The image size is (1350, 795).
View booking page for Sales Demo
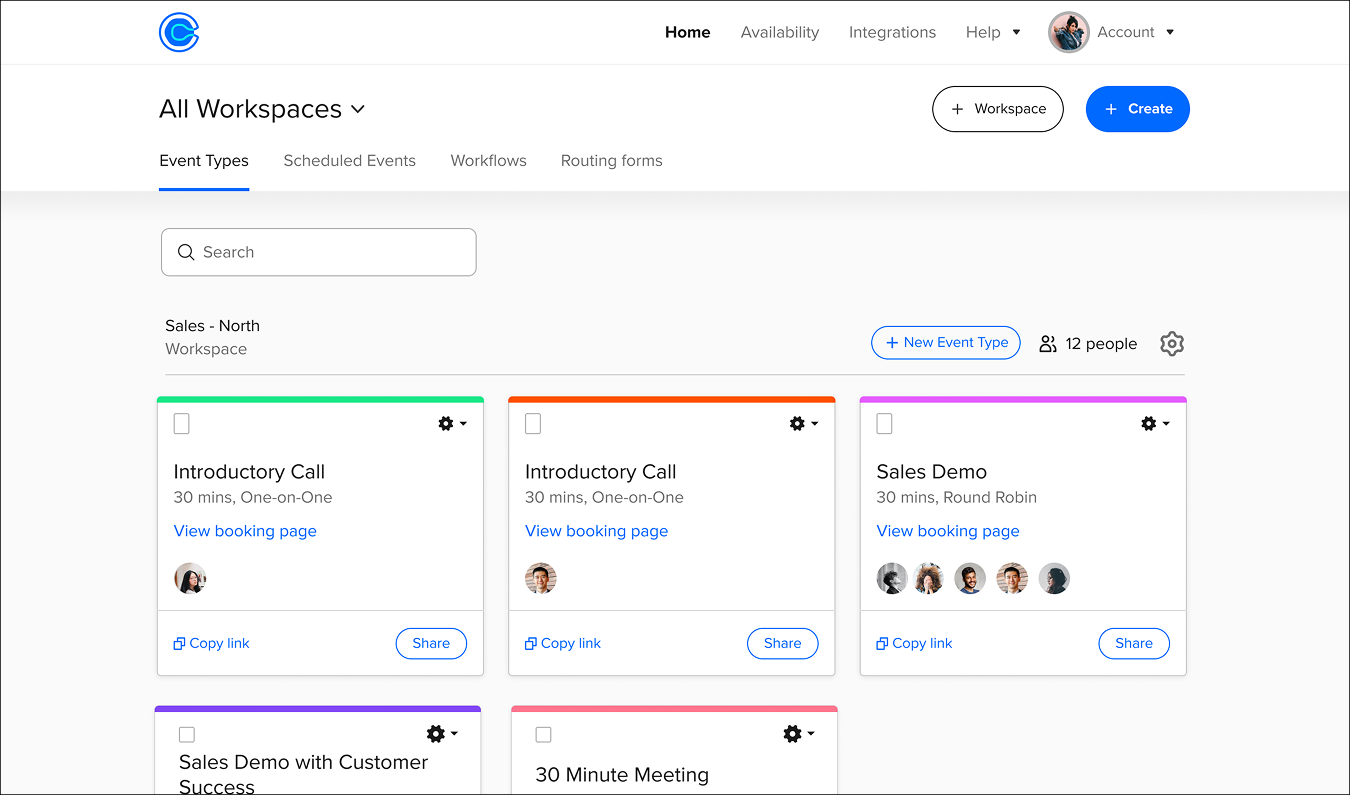point(948,531)
